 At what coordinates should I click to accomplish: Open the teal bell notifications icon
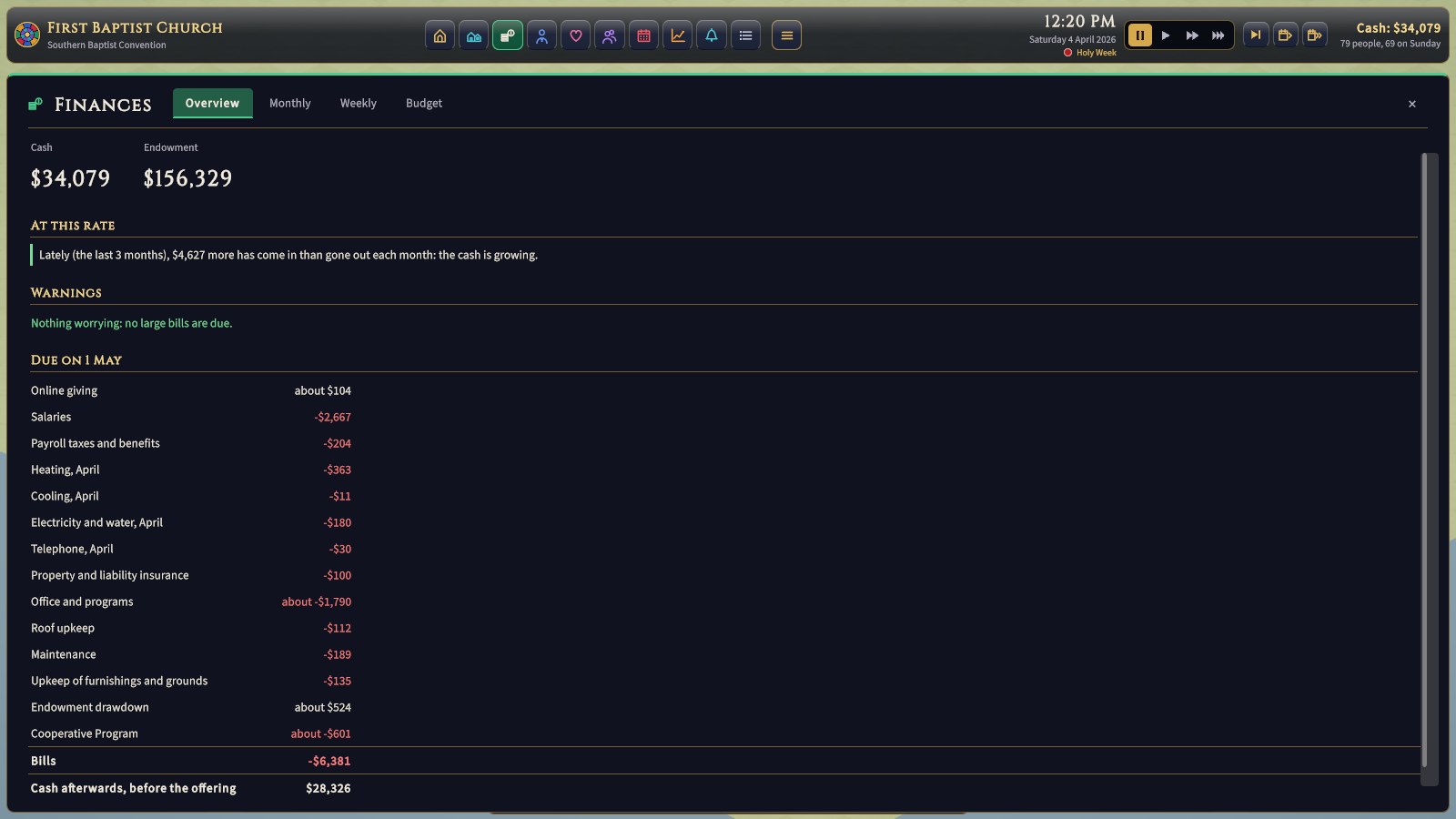pyautogui.click(x=712, y=35)
